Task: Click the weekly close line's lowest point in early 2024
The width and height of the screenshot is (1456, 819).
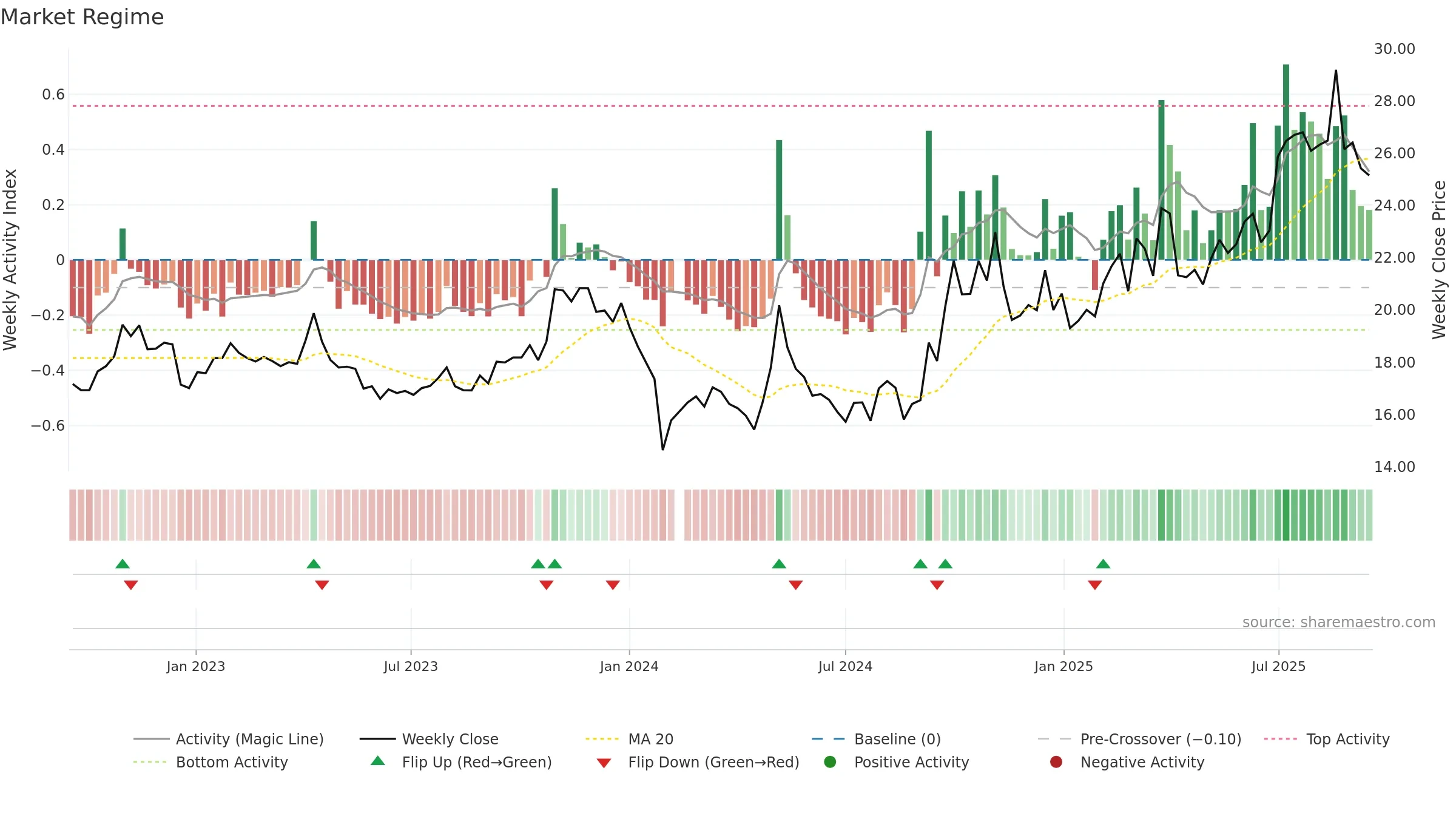Action: click(x=662, y=449)
